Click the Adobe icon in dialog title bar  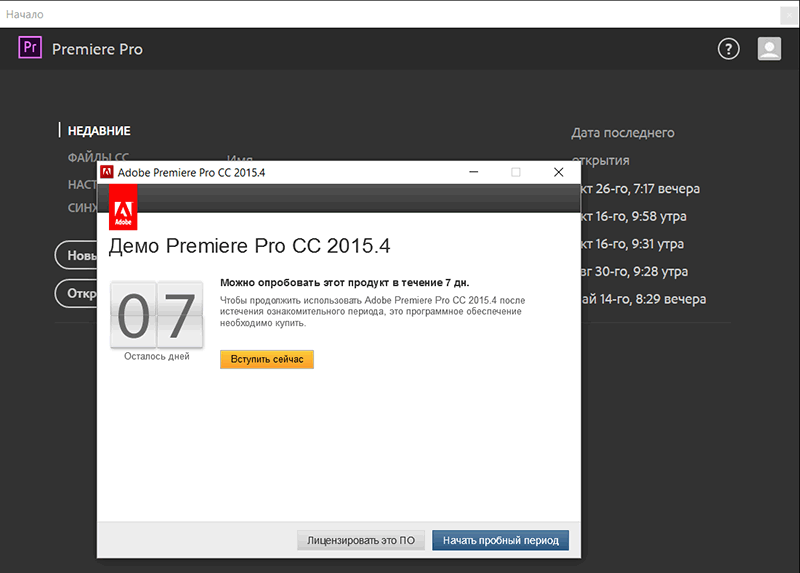coord(107,172)
